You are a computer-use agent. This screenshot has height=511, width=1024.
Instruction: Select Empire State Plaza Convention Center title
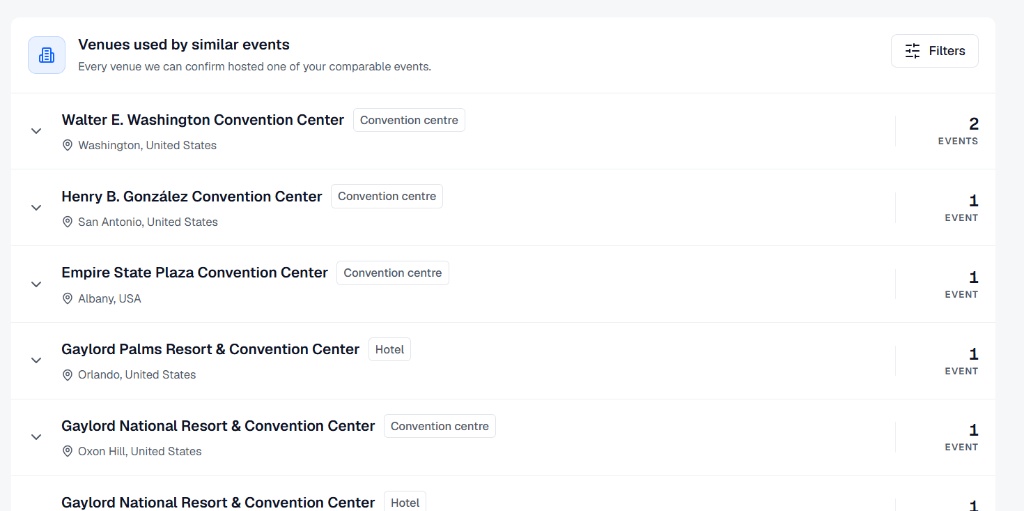tap(195, 273)
